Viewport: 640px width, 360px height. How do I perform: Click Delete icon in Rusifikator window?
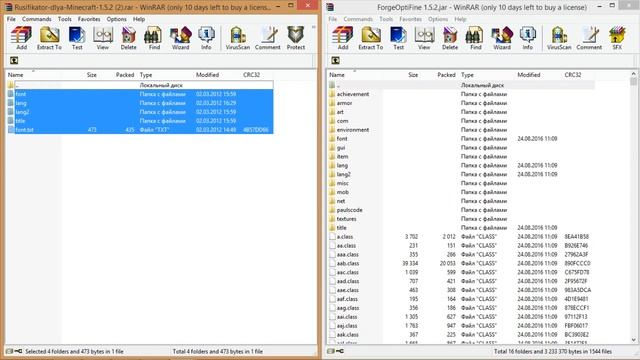(x=128, y=38)
